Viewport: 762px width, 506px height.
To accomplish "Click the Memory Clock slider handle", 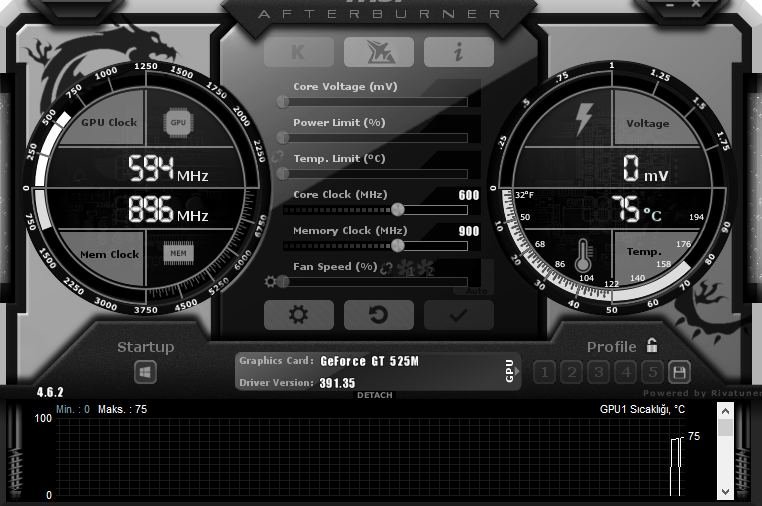I will click(398, 245).
